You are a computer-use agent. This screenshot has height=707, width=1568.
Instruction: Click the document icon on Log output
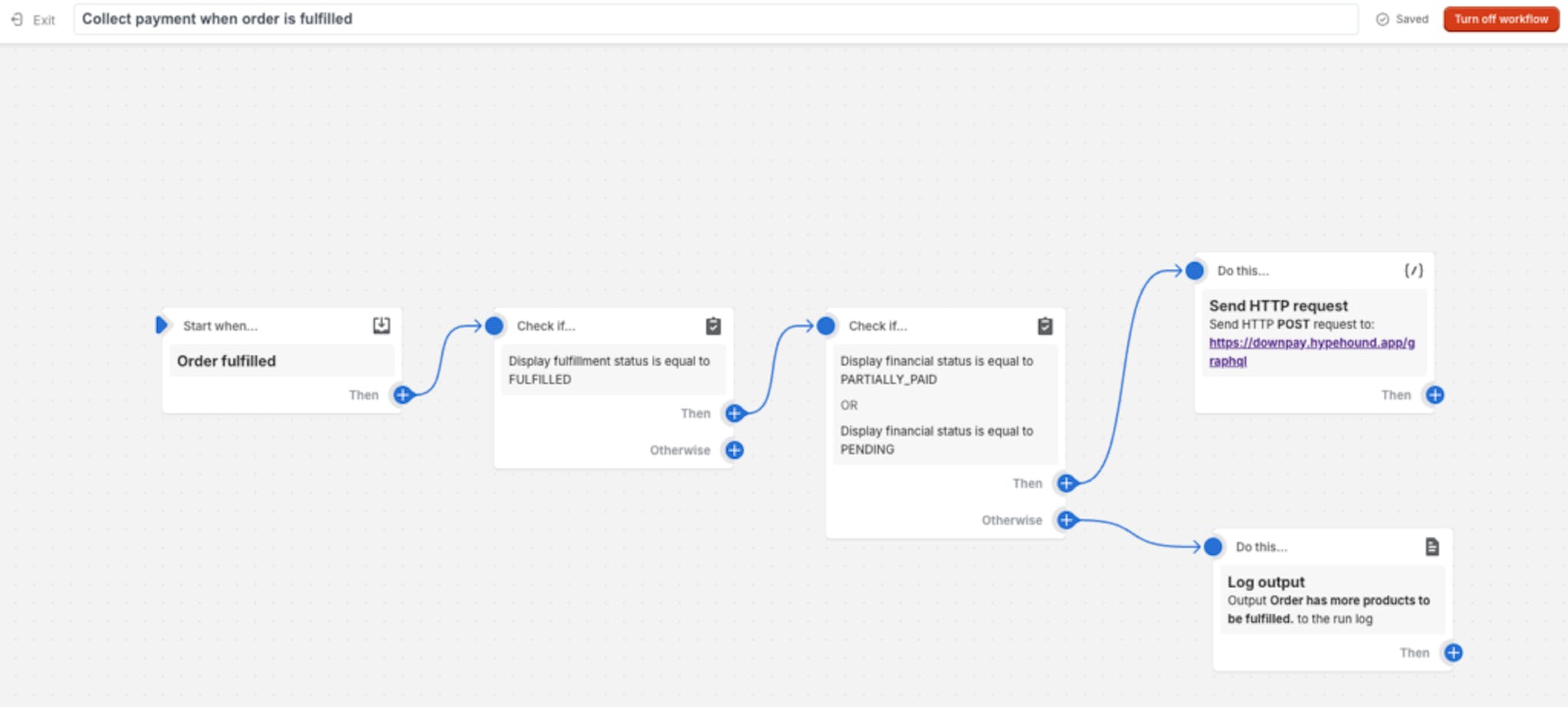pyautogui.click(x=1432, y=546)
